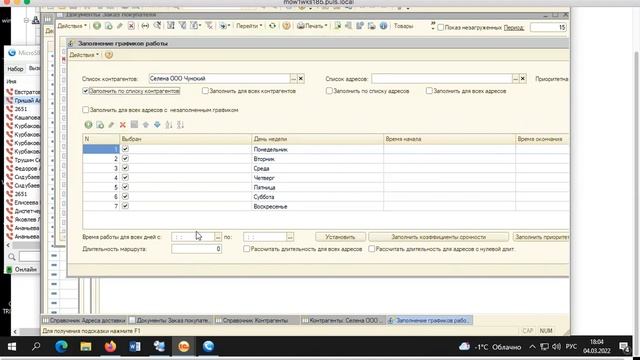Sort the schedule table descending
640x360 pixels.
(x=180, y=125)
